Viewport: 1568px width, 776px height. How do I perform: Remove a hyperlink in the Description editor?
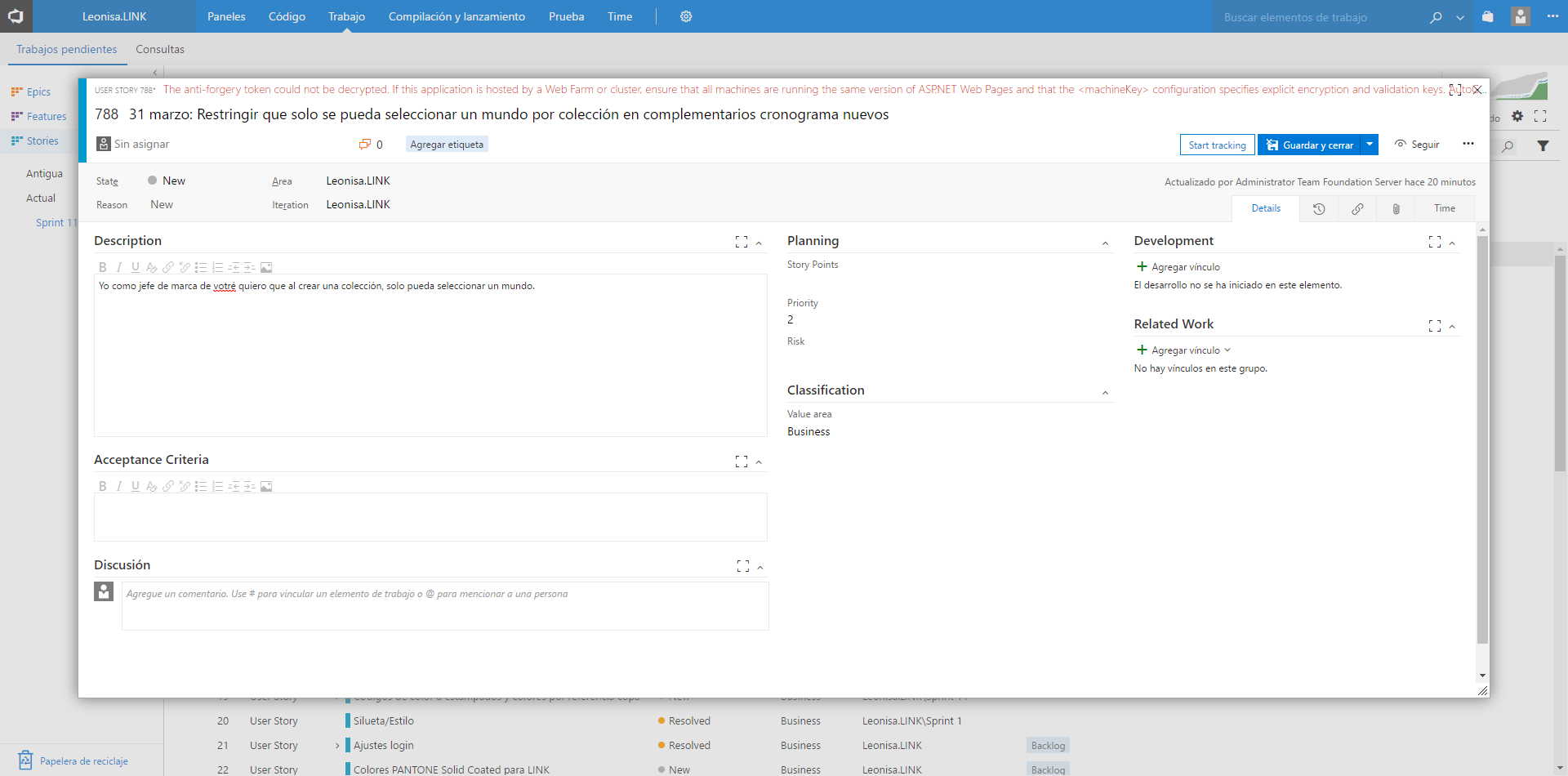185,267
